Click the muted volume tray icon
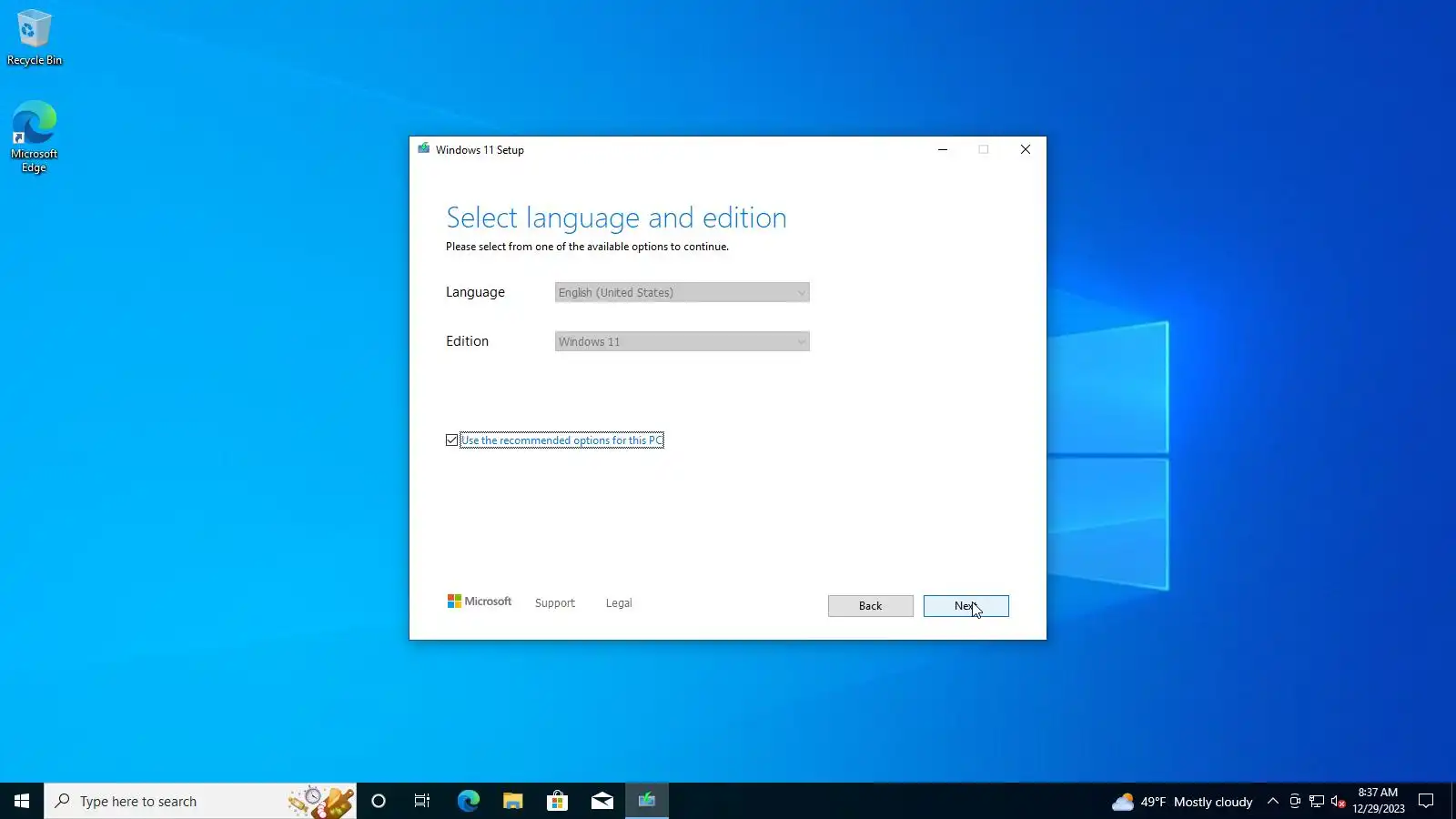The image size is (1456, 819). pos(1338,802)
